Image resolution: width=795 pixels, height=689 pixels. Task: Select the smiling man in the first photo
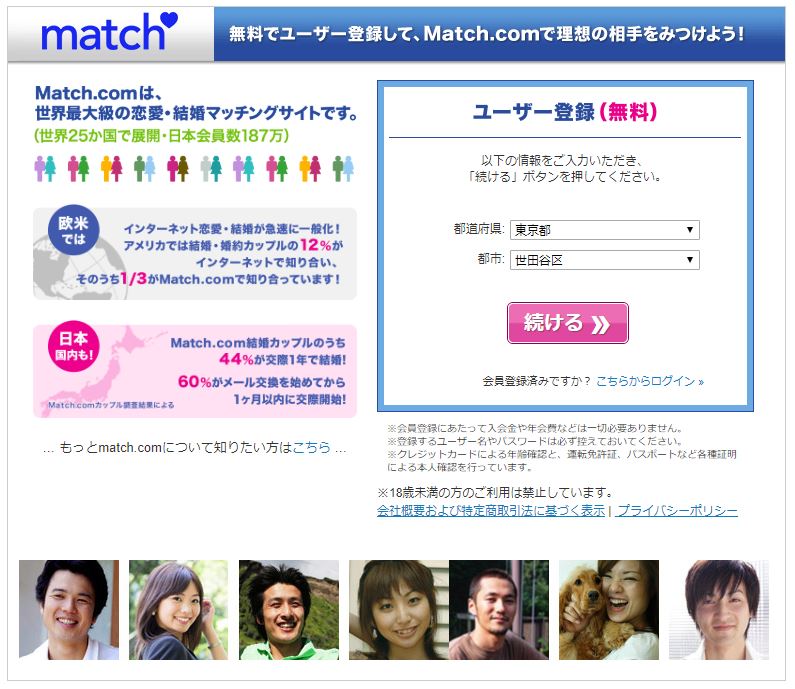[69, 609]
